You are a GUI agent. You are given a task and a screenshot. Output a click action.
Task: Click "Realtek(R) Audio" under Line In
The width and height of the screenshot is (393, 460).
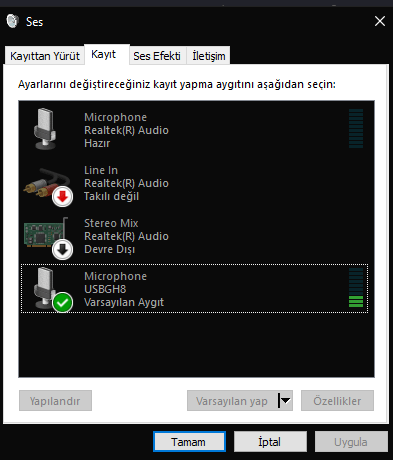(126, 183)
